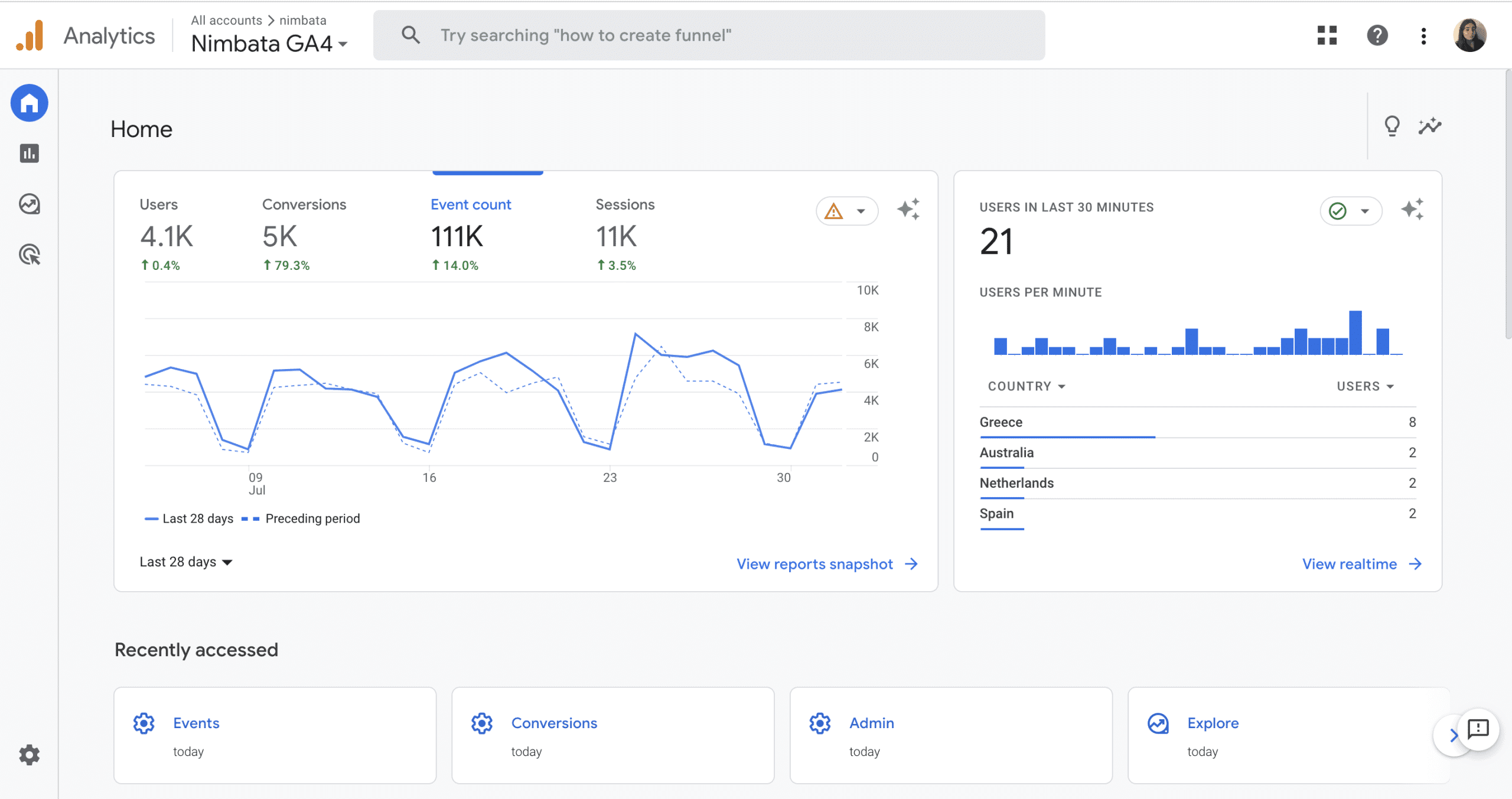Open the Explore recently accessed card
The width and height of the screenshot is (1512, 799).
pyautogui.click(x=1289, y=735)
